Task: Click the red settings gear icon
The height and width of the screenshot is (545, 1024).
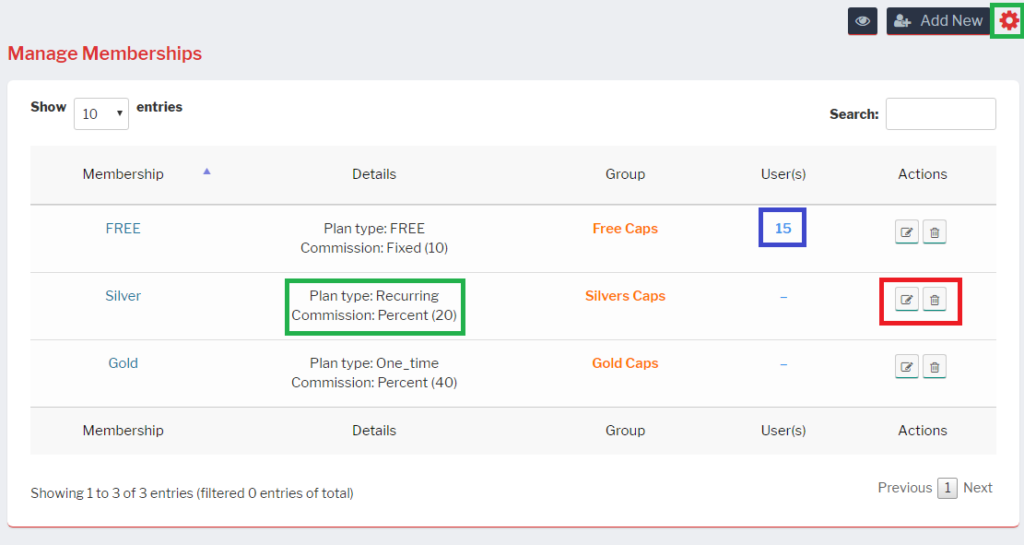Action: (1008, 20)
